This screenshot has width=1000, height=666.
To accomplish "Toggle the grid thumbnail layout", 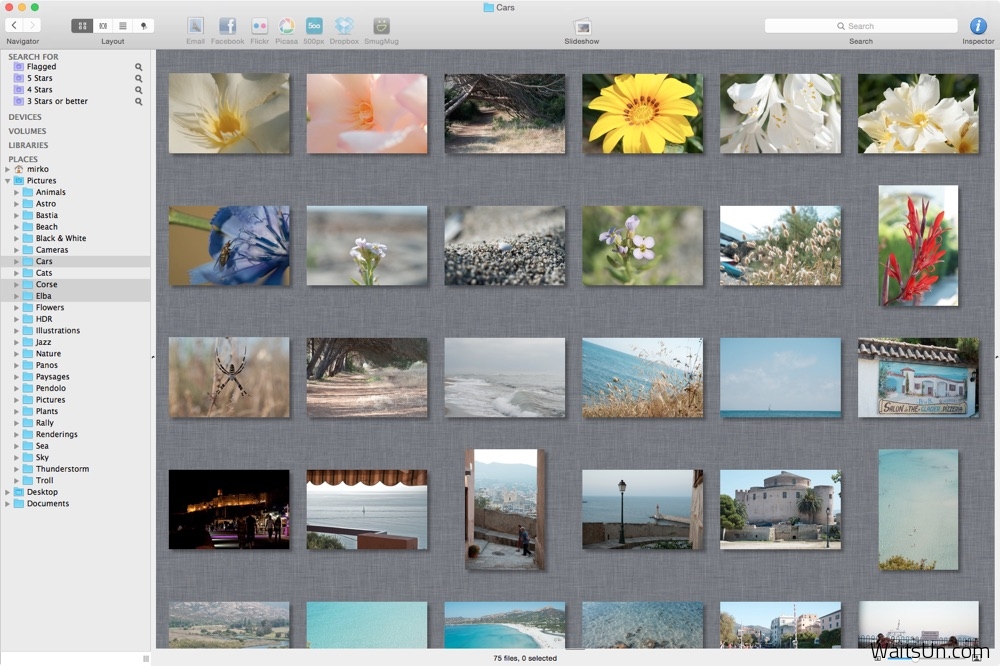I will (x=83, y=26).
